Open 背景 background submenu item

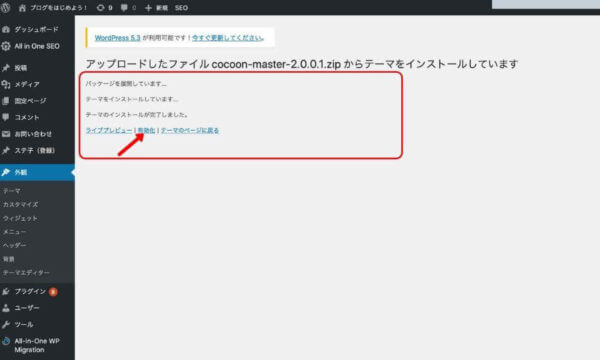click(x=9, y=259)
